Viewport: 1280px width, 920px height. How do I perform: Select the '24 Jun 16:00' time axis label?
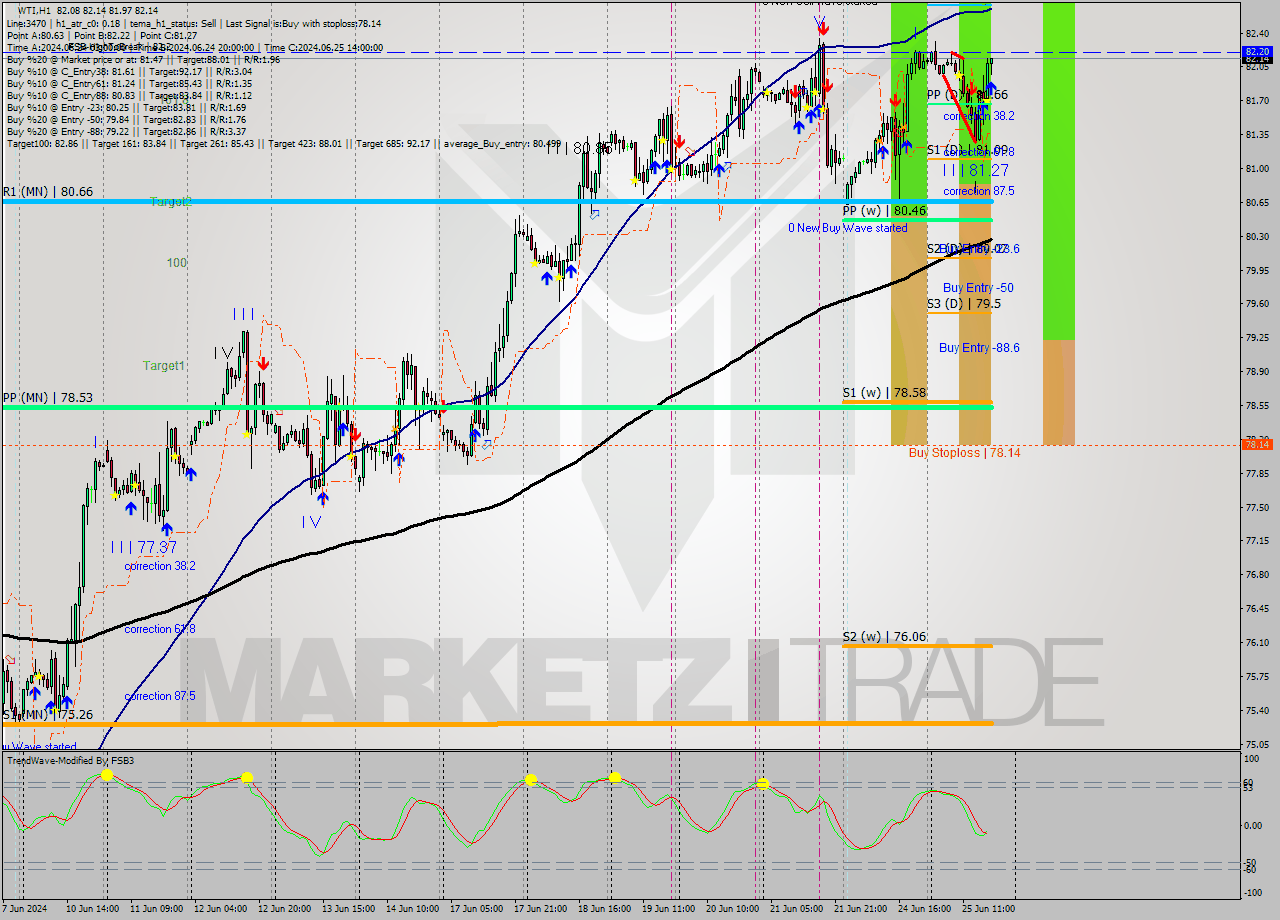926,909
